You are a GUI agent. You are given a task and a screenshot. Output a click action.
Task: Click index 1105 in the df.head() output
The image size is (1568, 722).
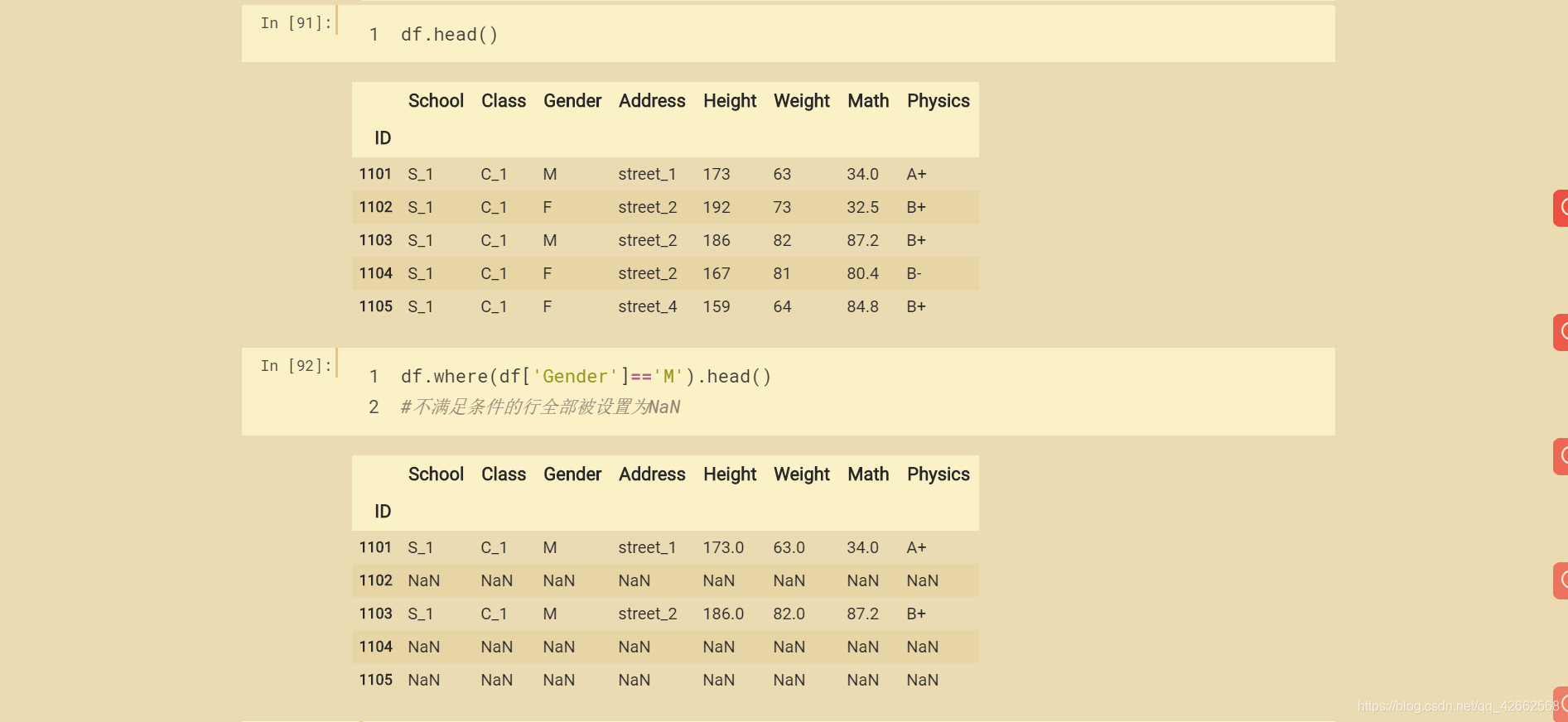pyautogui.click(x=375, y=306)
